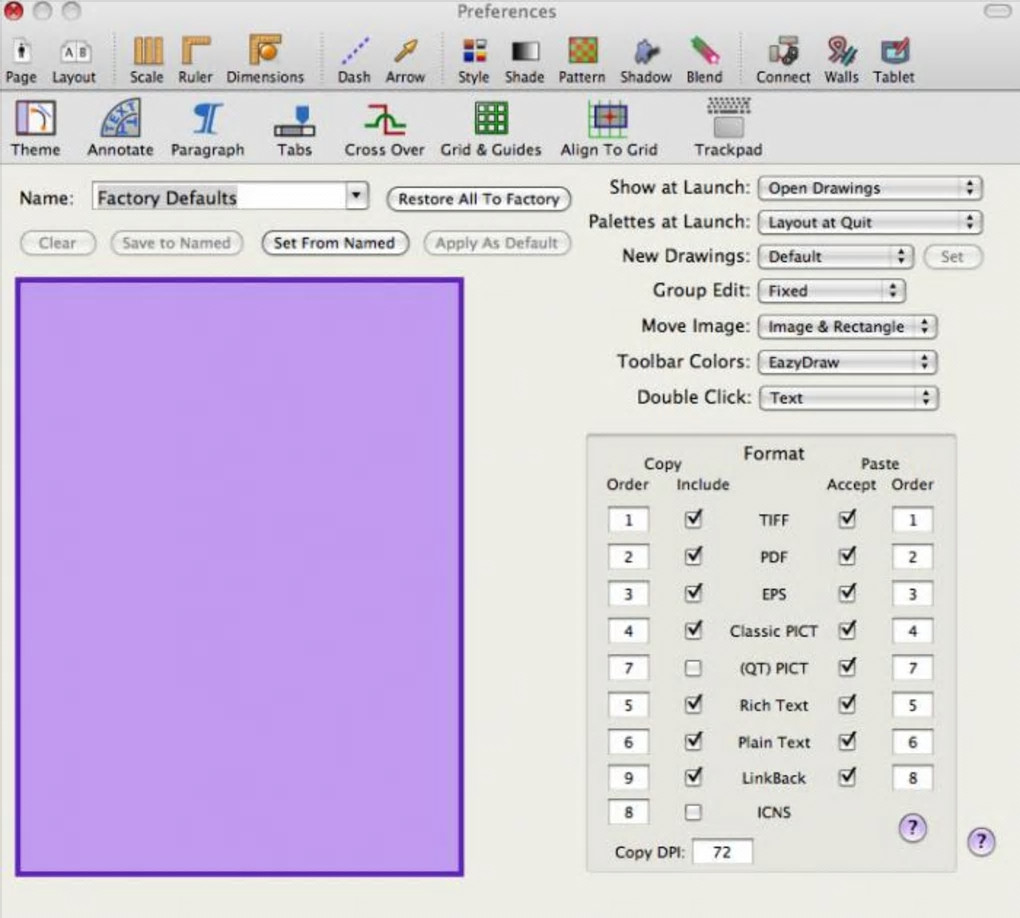Open the Shadow preferences
Image resolution: width=1020 pixels, height=918 pixels.
pos(646,61)
